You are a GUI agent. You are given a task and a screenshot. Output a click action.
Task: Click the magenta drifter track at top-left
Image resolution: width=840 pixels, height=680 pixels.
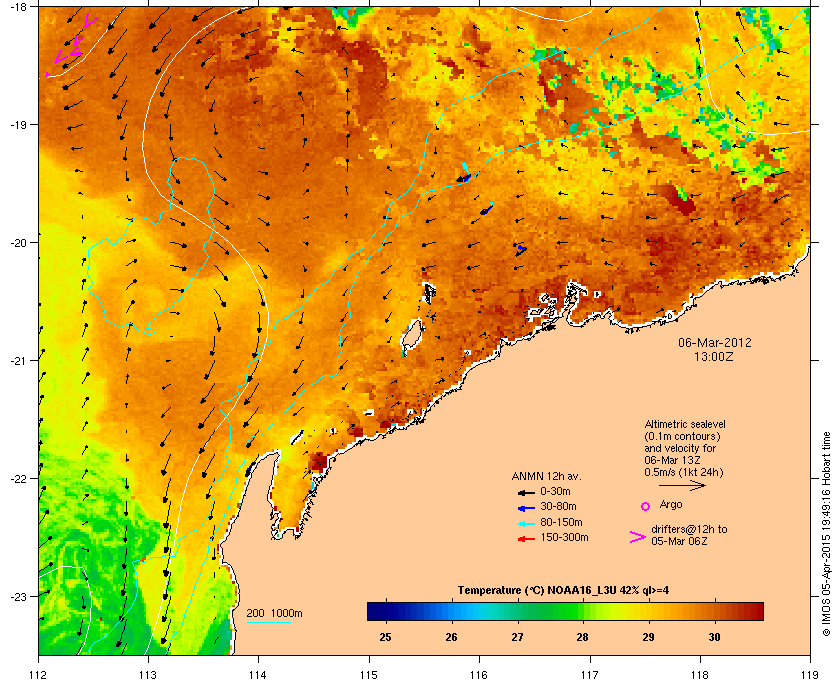click(x=72, y=44)
